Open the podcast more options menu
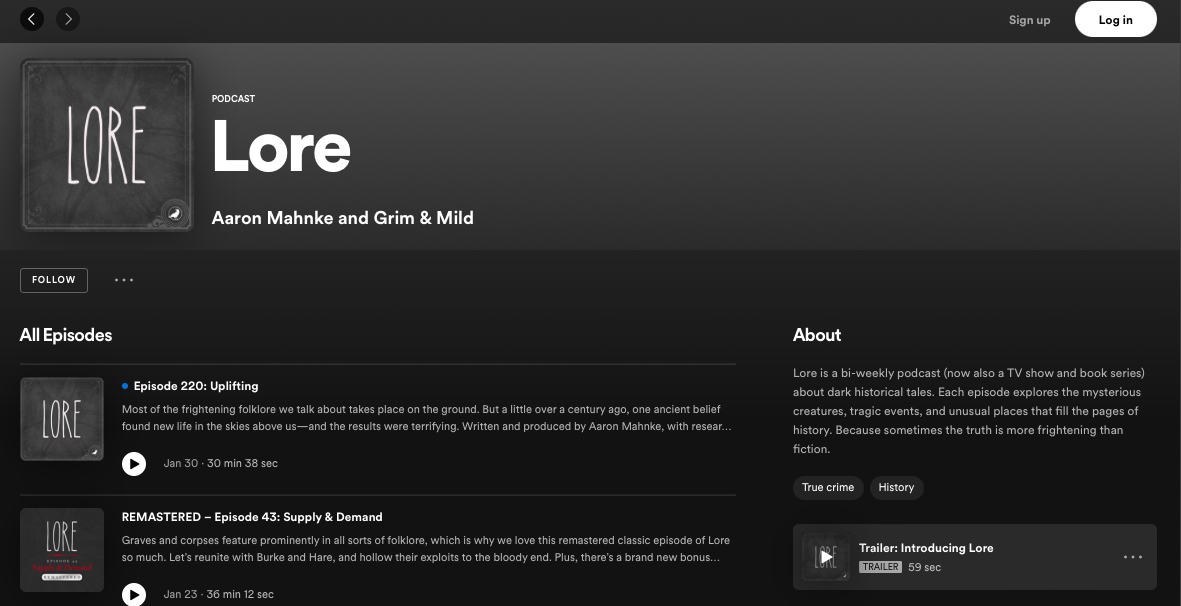 click(x=124, y=280)
